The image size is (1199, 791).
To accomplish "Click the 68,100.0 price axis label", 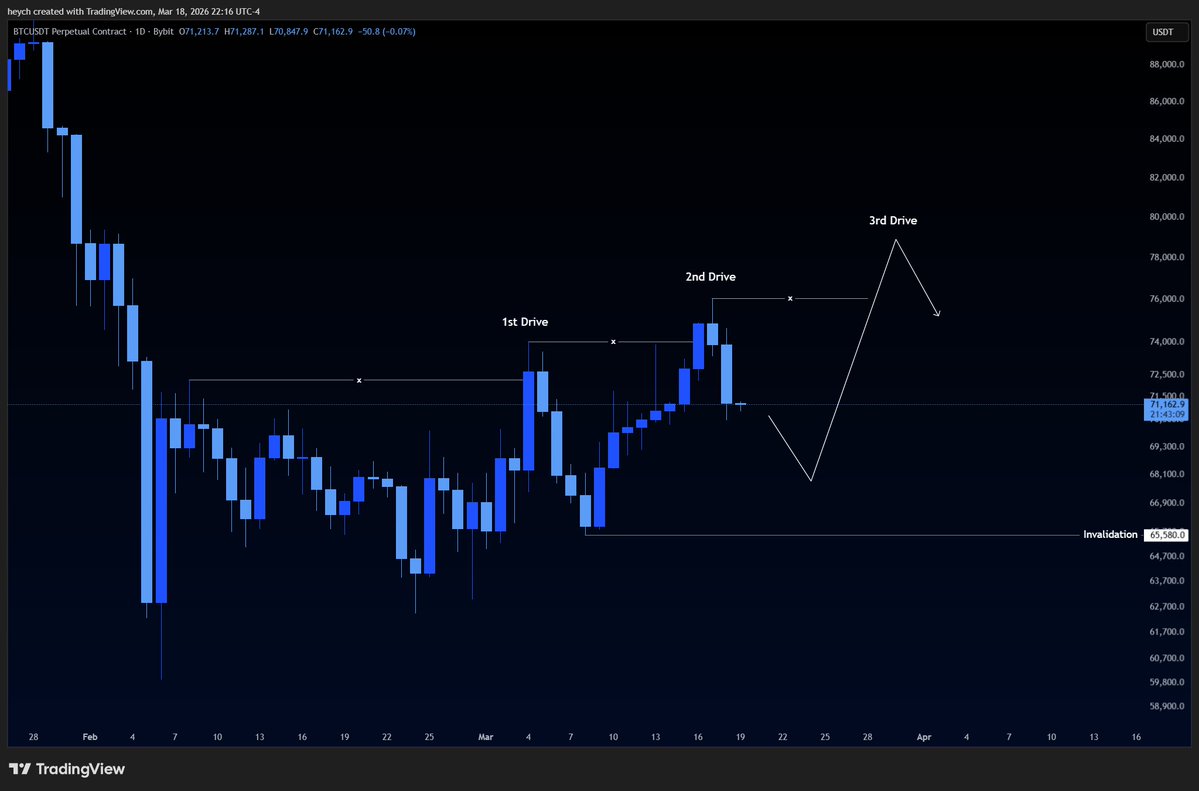I will (1167, 474).
